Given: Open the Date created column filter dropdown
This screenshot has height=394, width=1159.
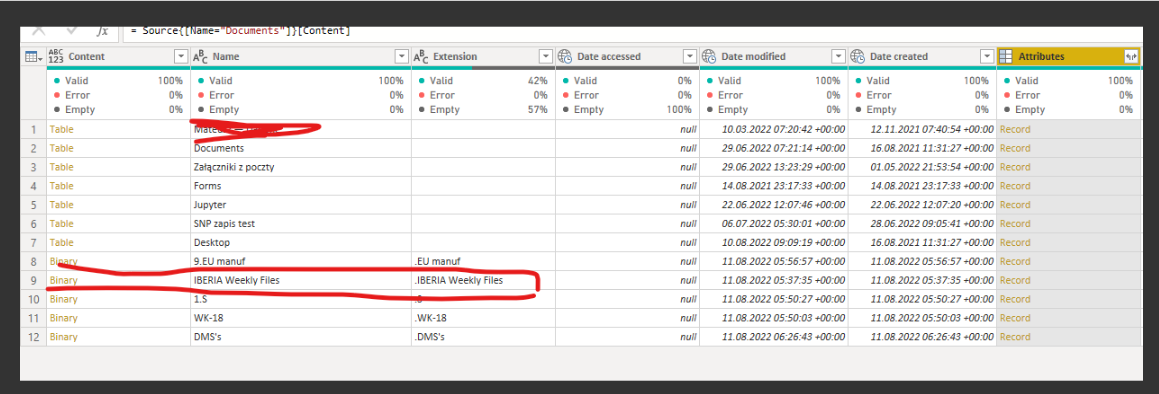Looking at the screenshot, I should pyautogui.click(x=987, y=56).
